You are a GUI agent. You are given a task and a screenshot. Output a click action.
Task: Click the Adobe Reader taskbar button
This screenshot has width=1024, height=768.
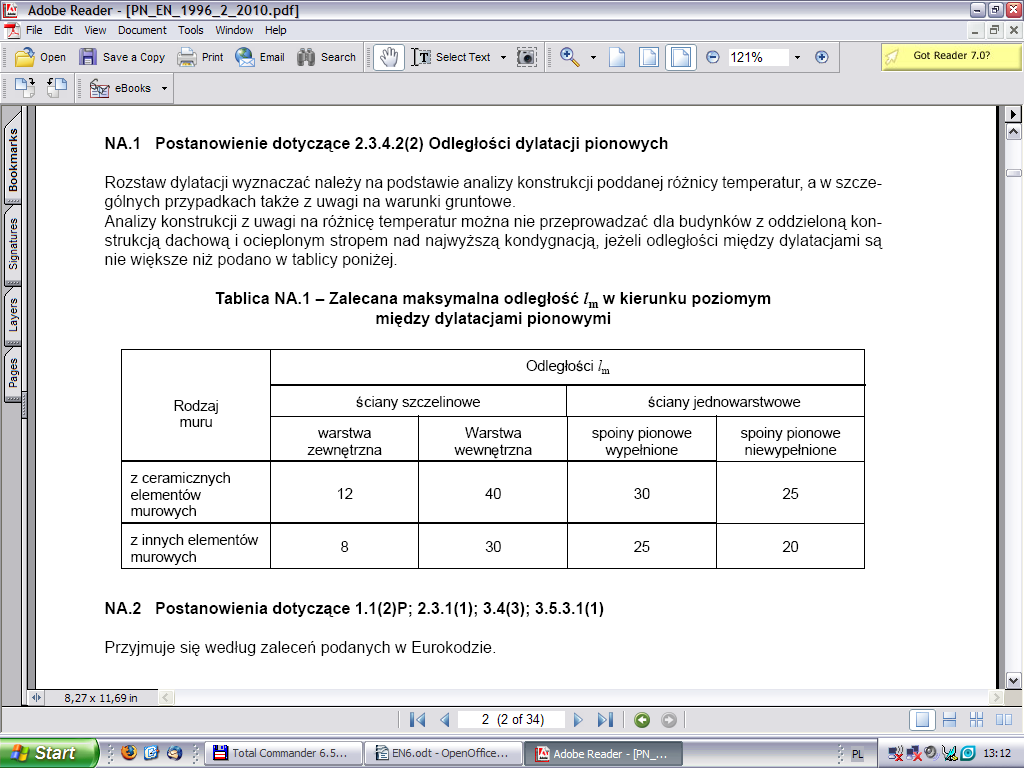pos(603,754)
